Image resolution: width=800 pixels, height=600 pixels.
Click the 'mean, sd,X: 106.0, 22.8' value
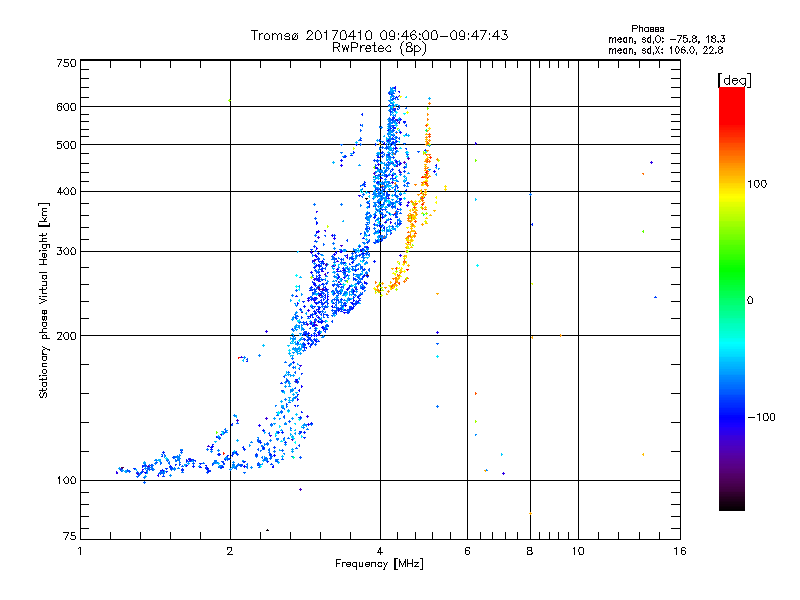665,50
